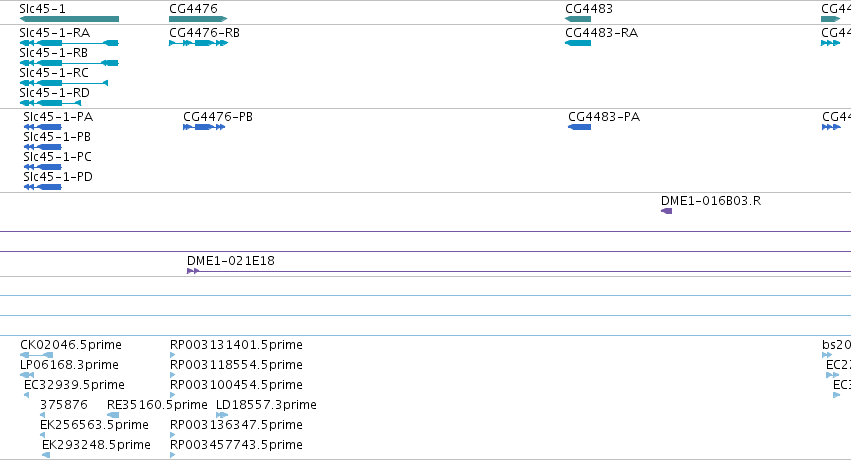Click the Slc45-1-RA transcript glyph
Screen dimensions: 851x460
[69, 43]
